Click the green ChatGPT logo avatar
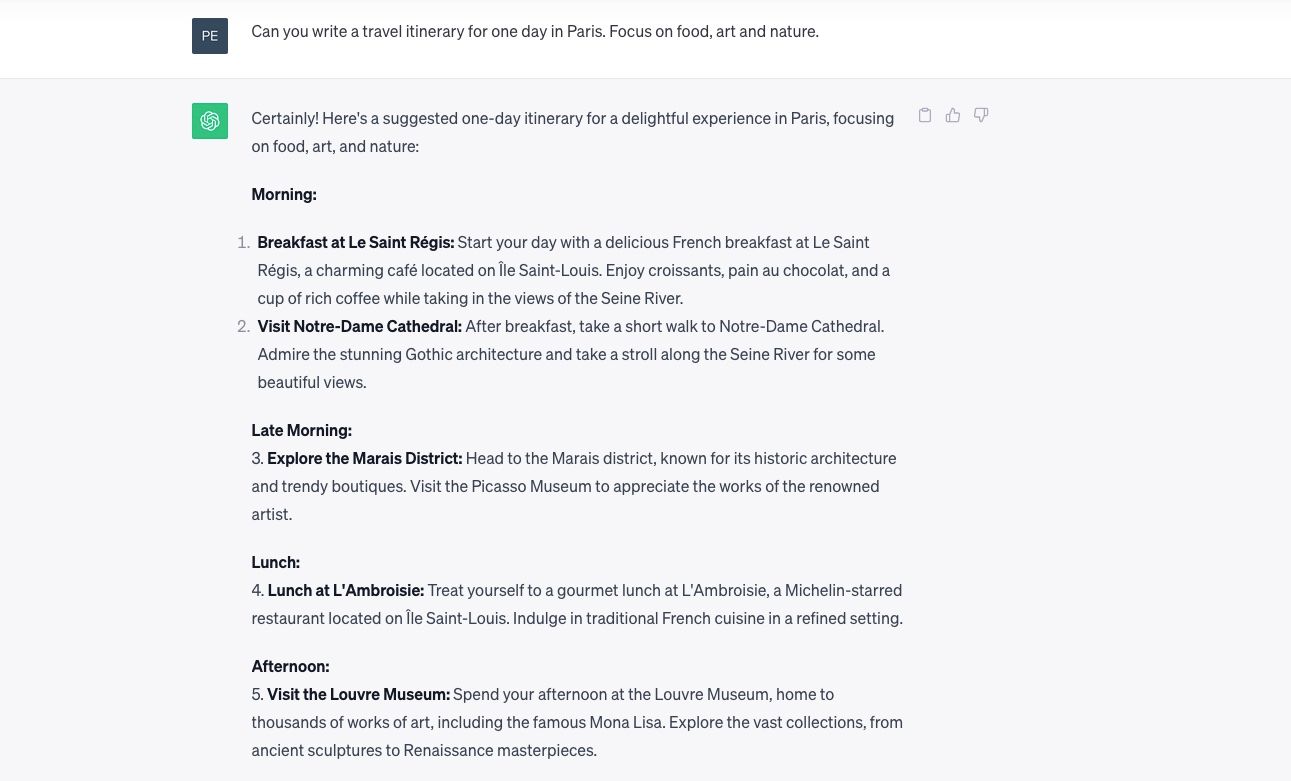This screenshot has height=781, width=1291. point(210,121)
